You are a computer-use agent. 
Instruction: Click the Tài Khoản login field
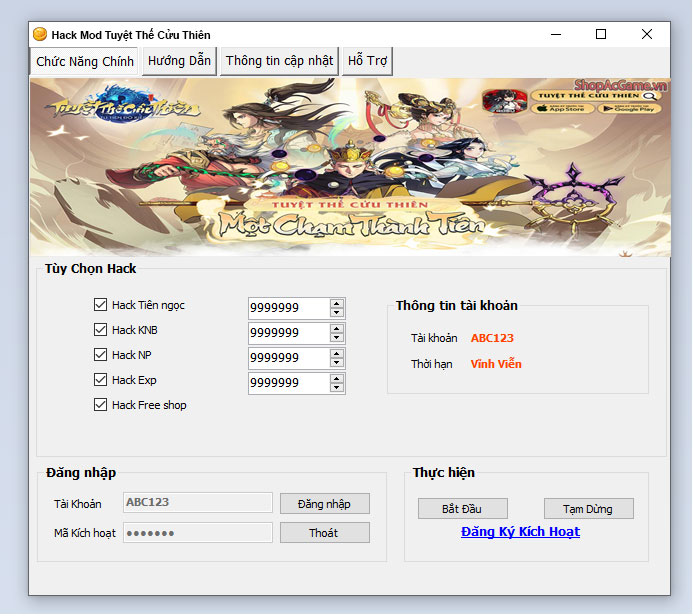click(198, 502)
